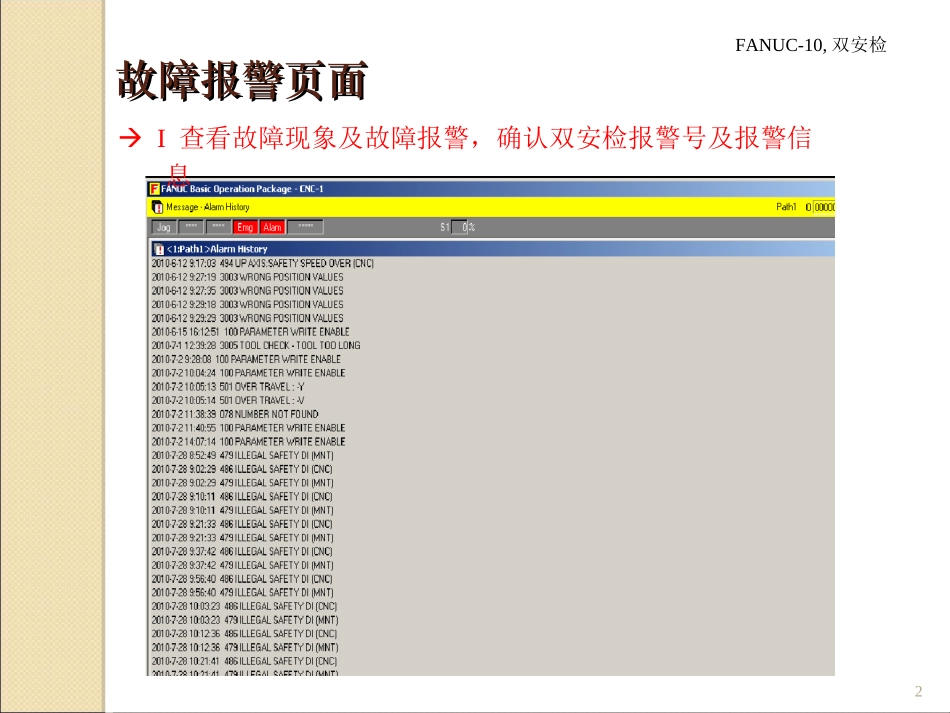The width and height of the screenshot is (950, 713).
Task: Select the 8:52:49 479 ILLEGAL SAFETY DI (MNT) row
Action: (242, 456)
